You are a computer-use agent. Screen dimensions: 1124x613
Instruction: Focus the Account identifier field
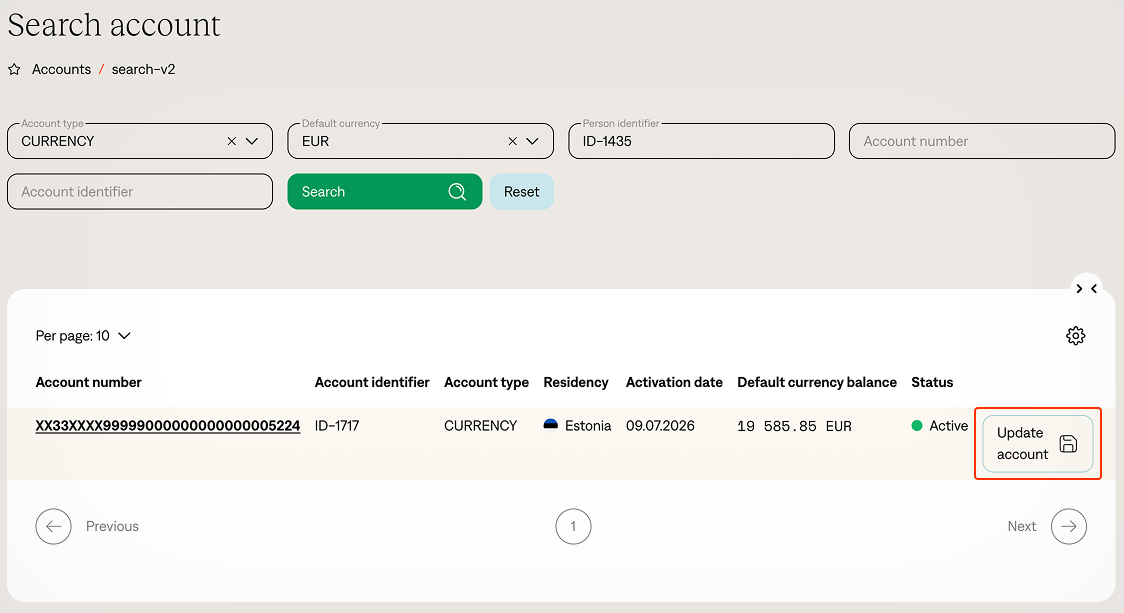[139, 192]
